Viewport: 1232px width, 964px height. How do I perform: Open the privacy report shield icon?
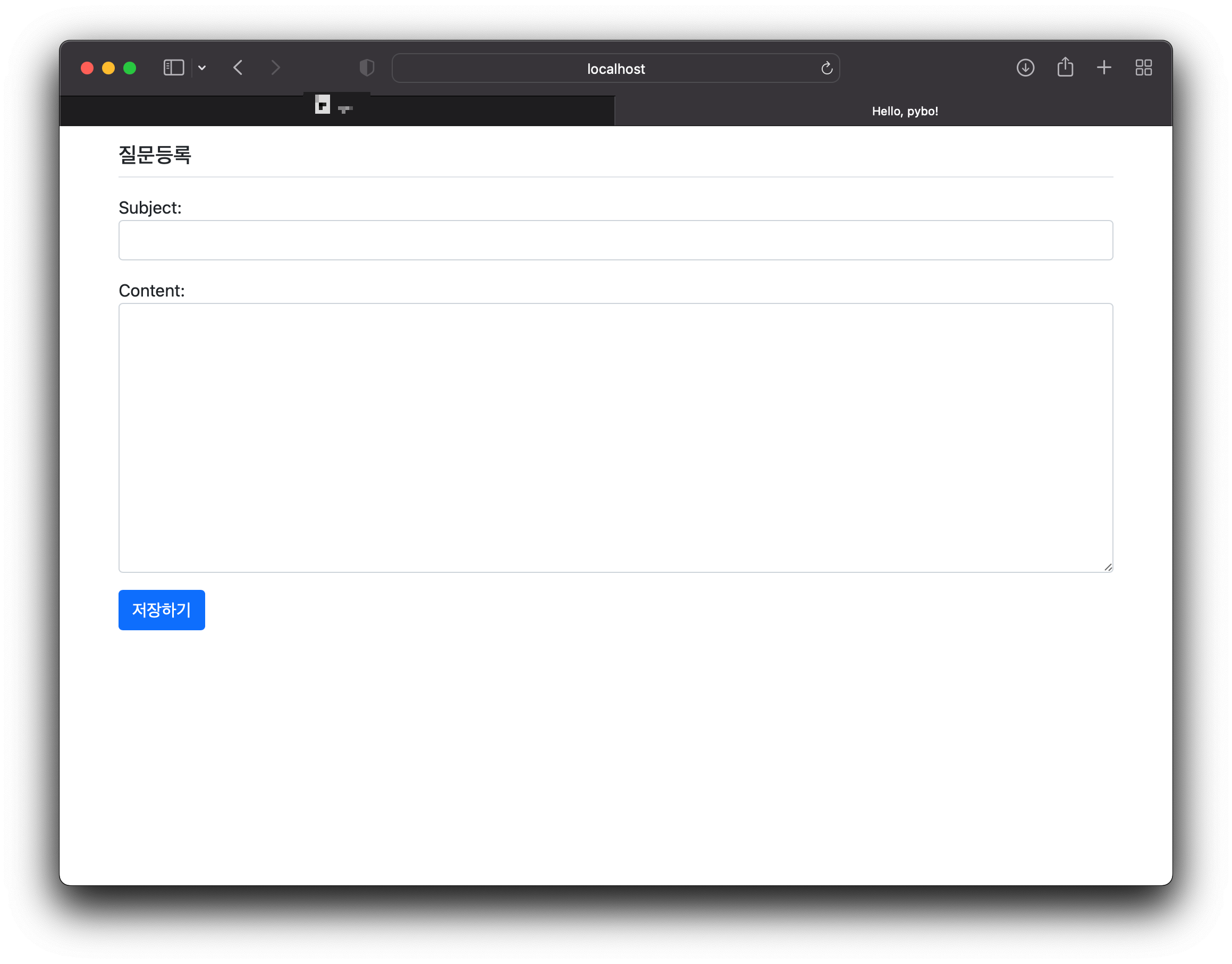tap(367, 67)
